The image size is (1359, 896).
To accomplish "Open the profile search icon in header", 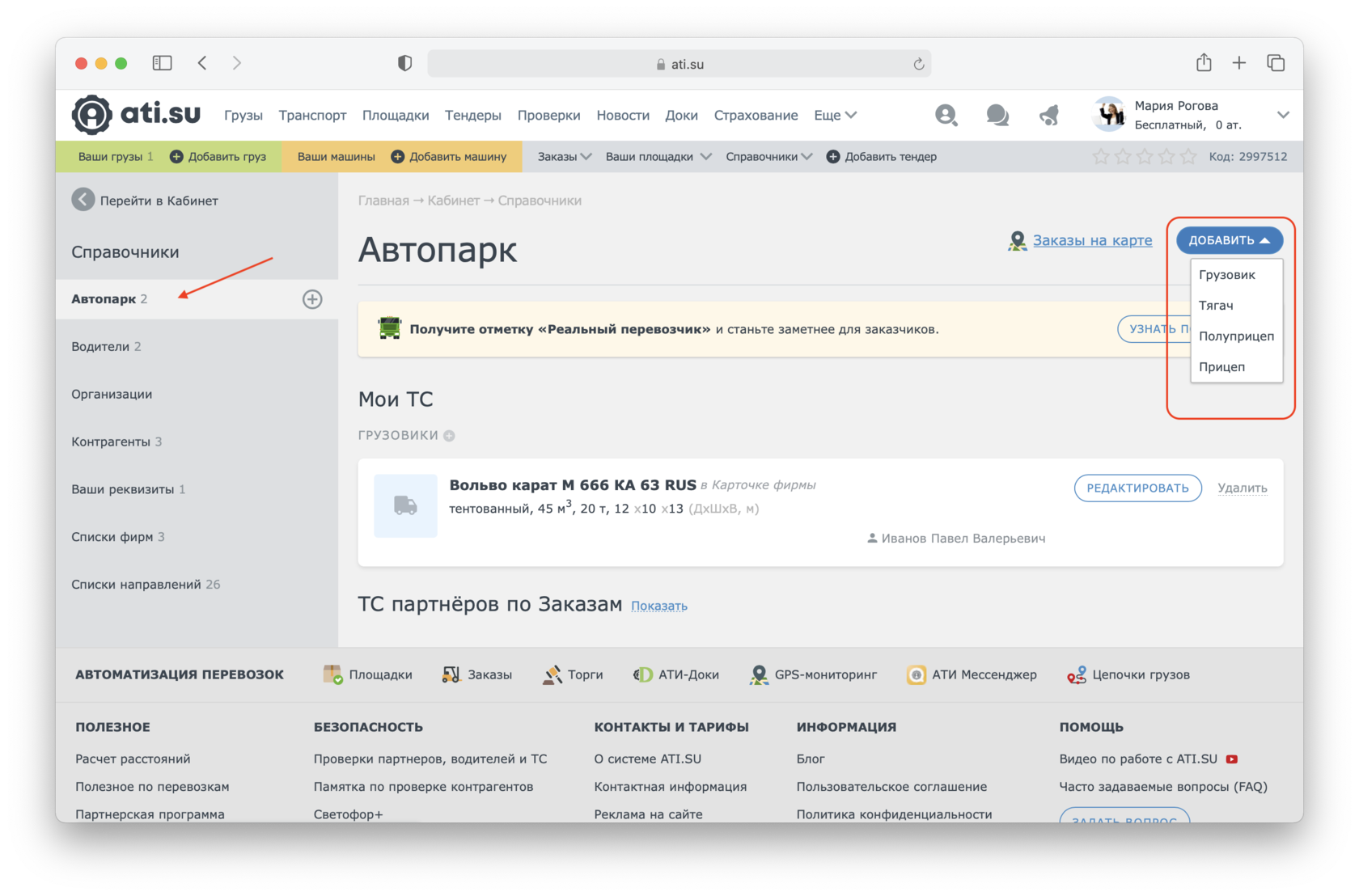I will click(x=946, y=115).
